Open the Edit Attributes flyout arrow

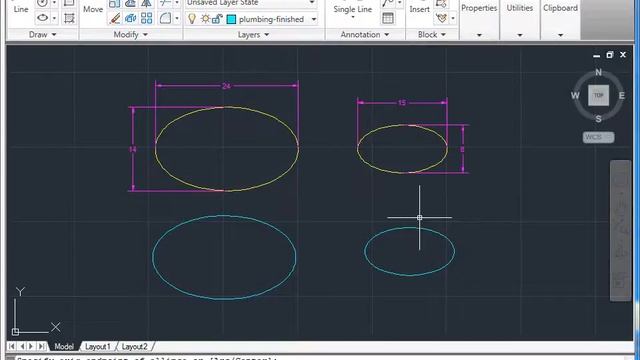(x=453, y=18)
